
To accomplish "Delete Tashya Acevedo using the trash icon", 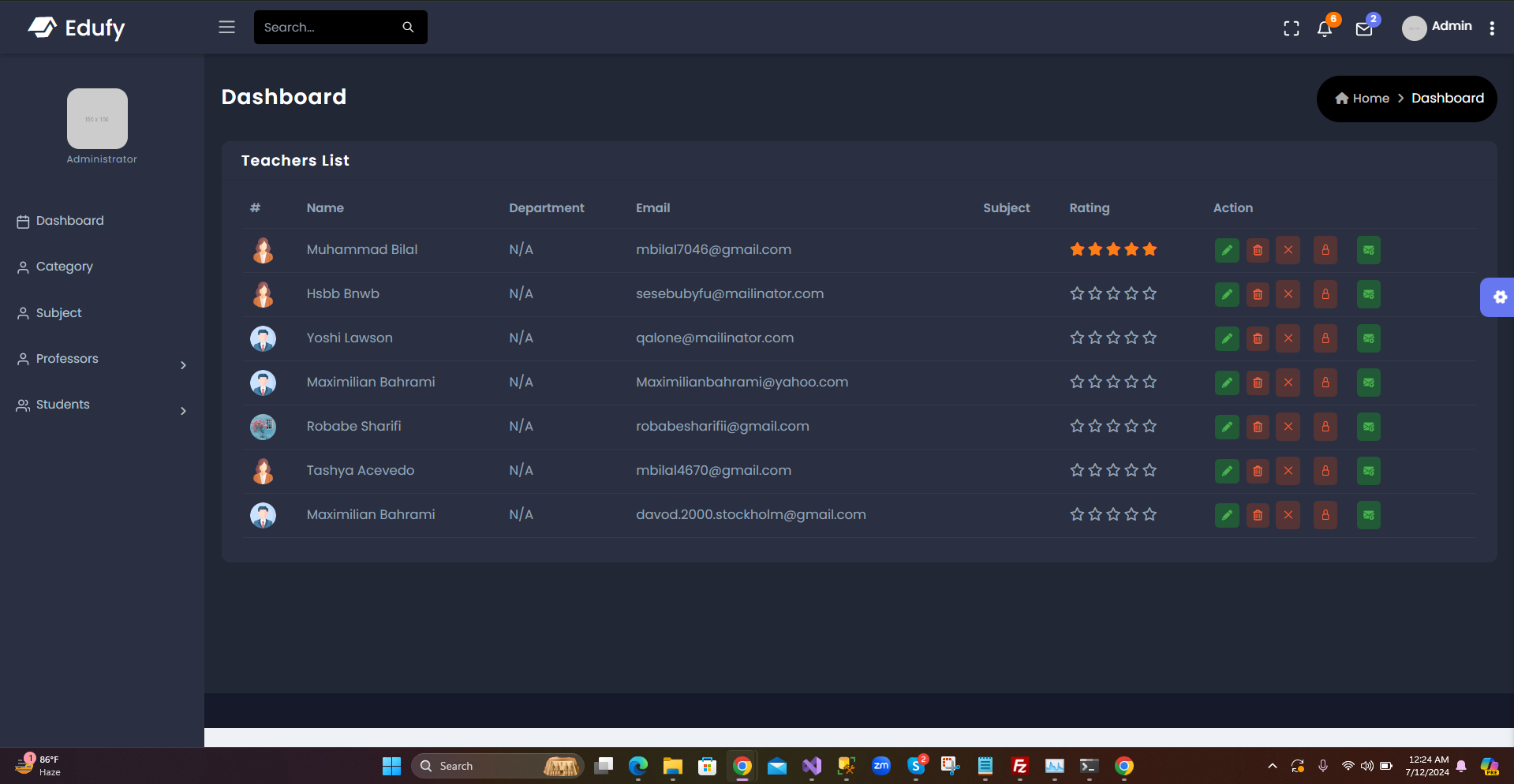I will (1258, 471).
